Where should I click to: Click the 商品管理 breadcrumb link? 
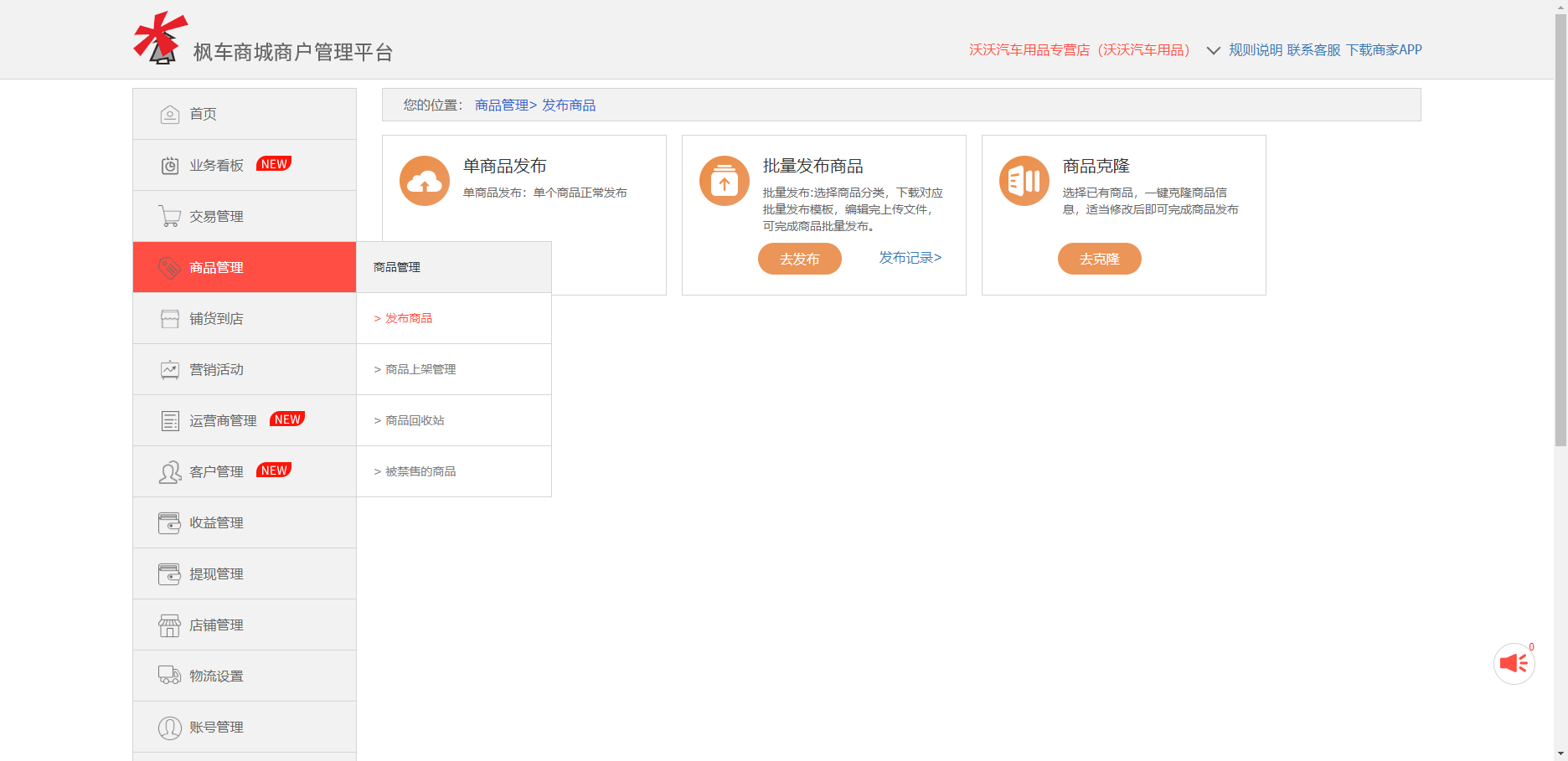tap(502, 105)
